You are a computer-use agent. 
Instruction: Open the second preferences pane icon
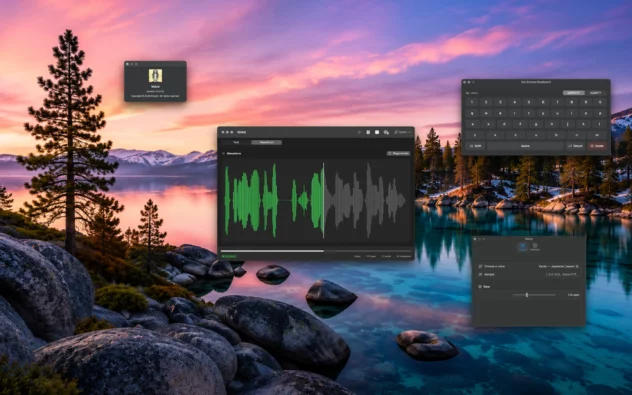point(535,247)
